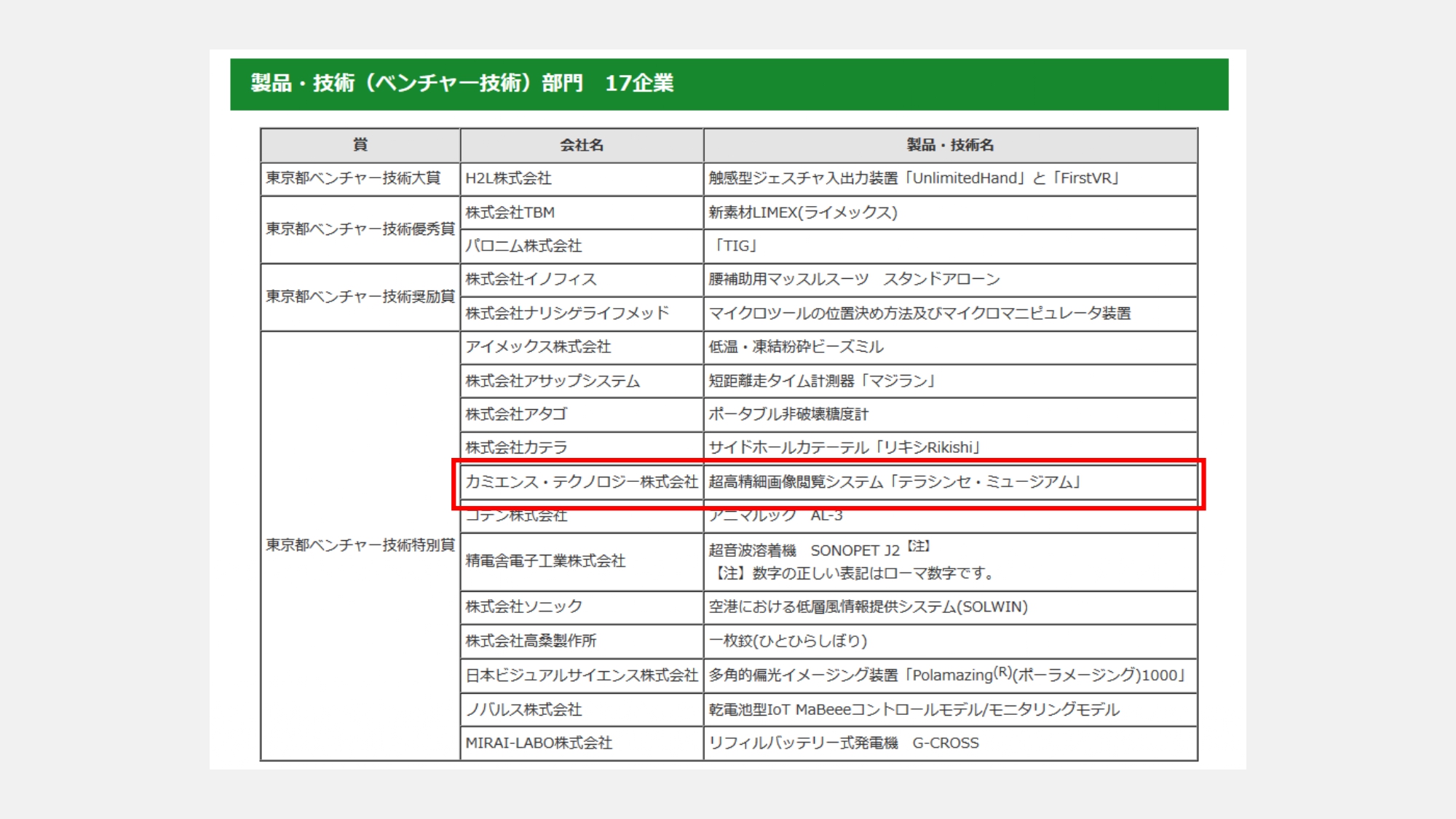Viewport: 1456px width, 819px height.
Task: Click the 賞 column header
Action: point(360,145)
